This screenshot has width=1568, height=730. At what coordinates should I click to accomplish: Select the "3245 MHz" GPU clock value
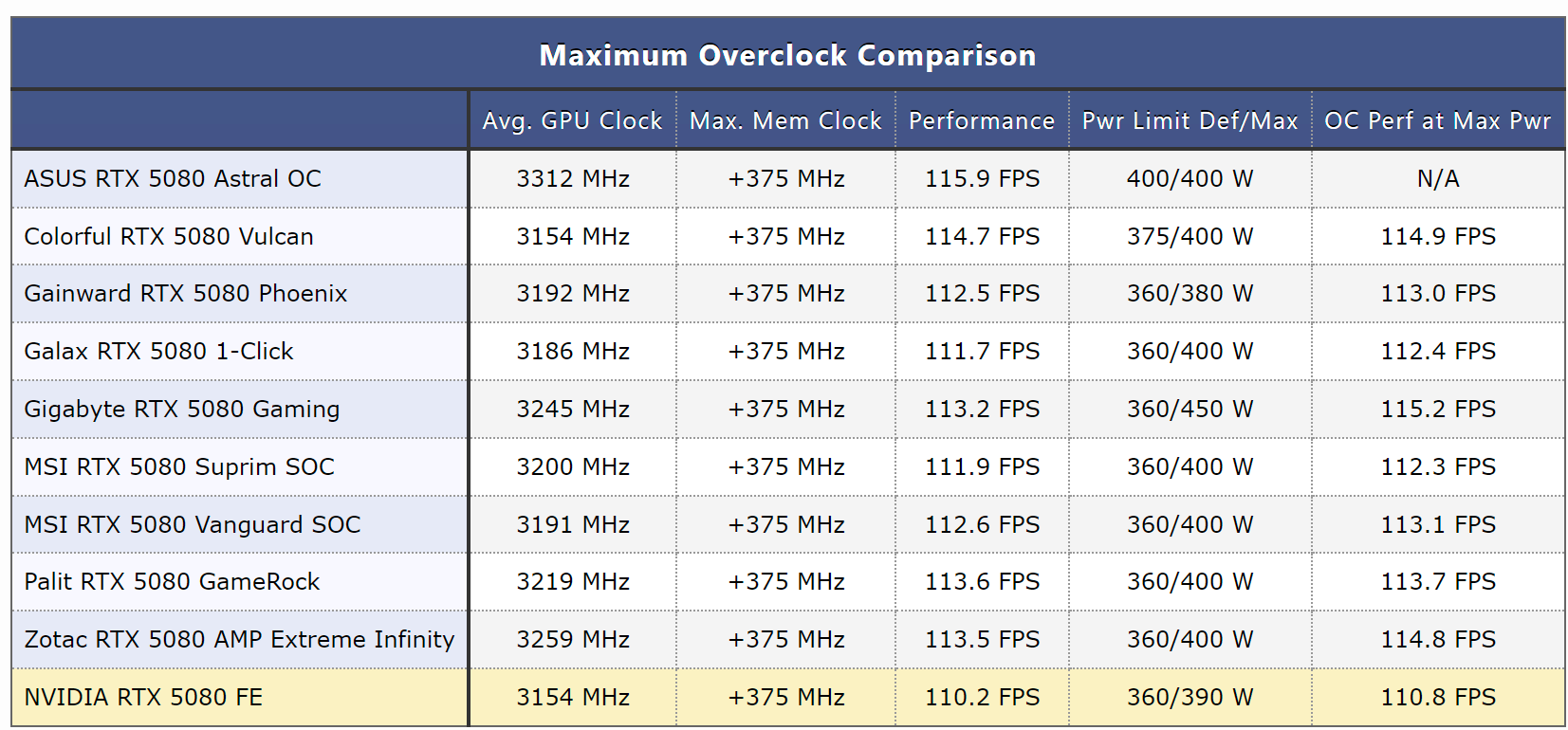pyautogui.click(x=573, y=409)
